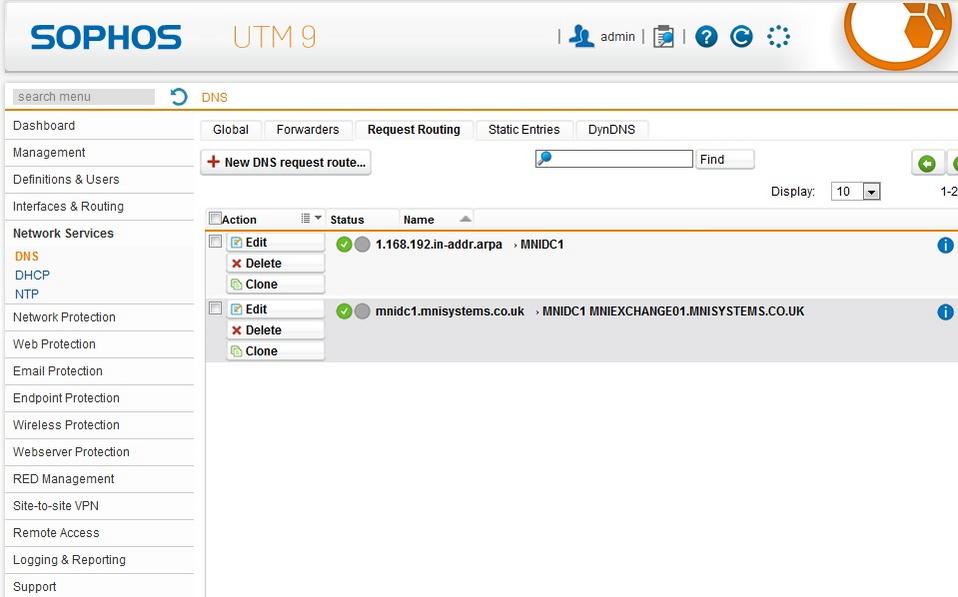Click the help question mark icon
958x597 pixels.
[x=706, y=37]
